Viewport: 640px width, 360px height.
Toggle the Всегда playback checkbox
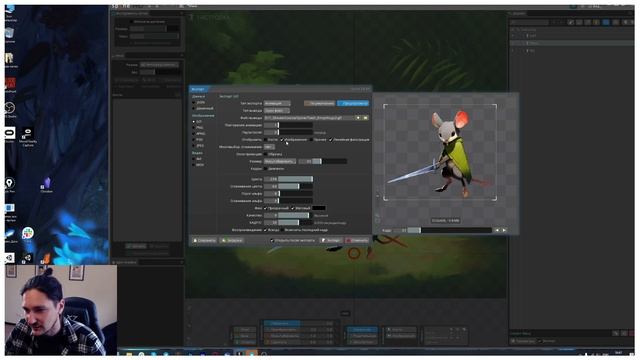tap(266, 230)
